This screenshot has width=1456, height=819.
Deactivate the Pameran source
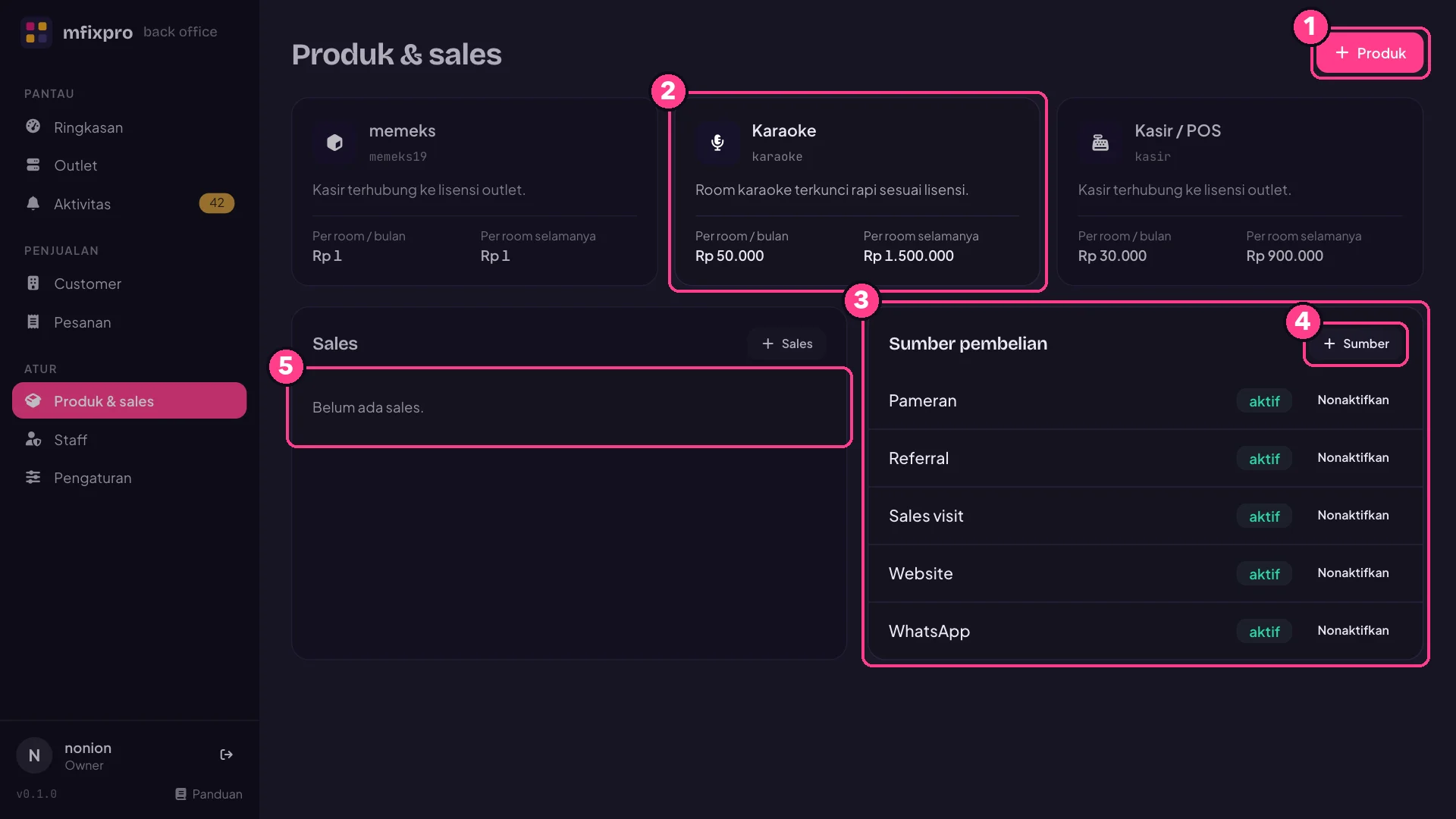(x=1353, y=400)
